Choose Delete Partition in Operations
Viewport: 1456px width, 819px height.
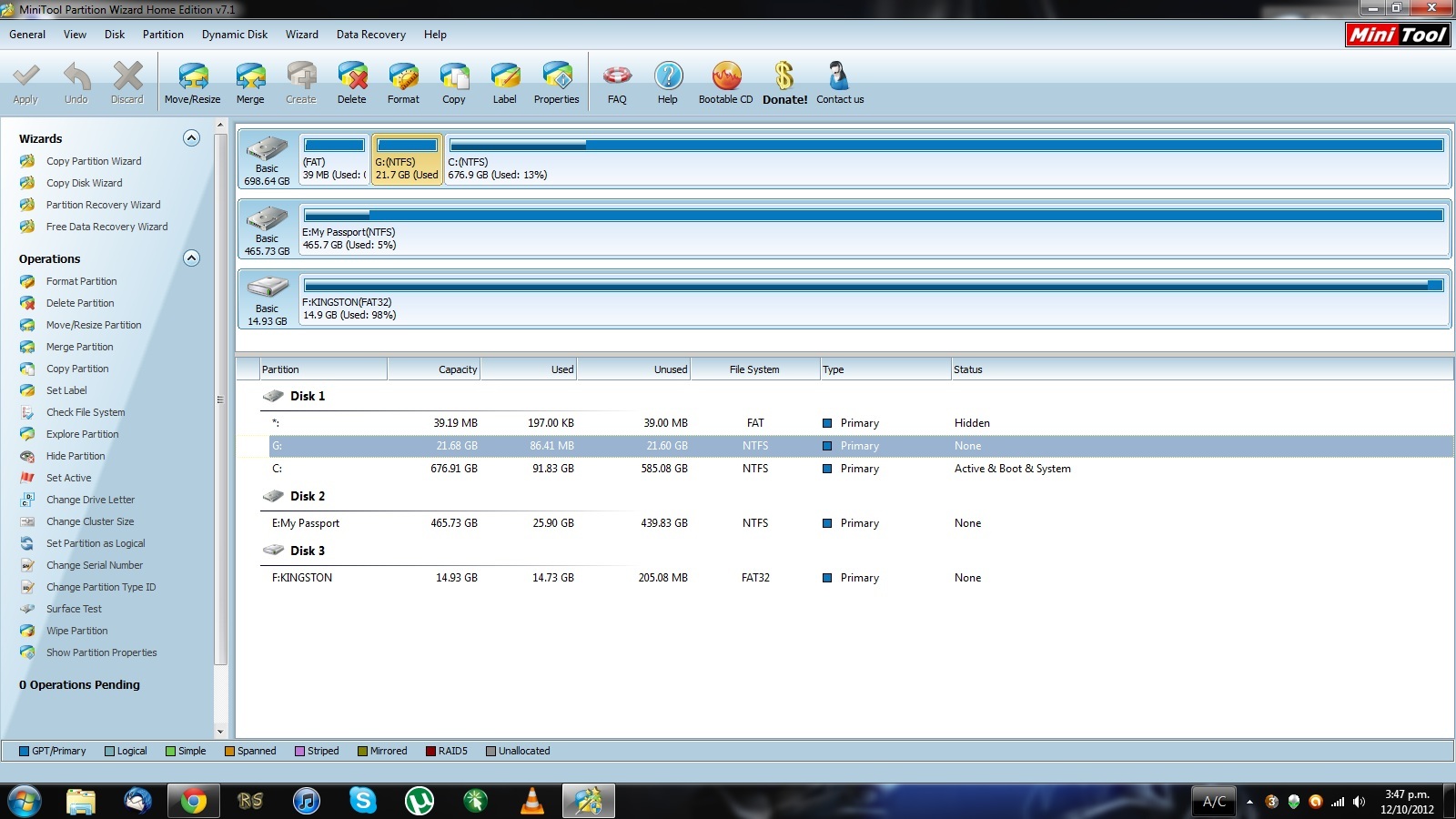pos(80,303)
